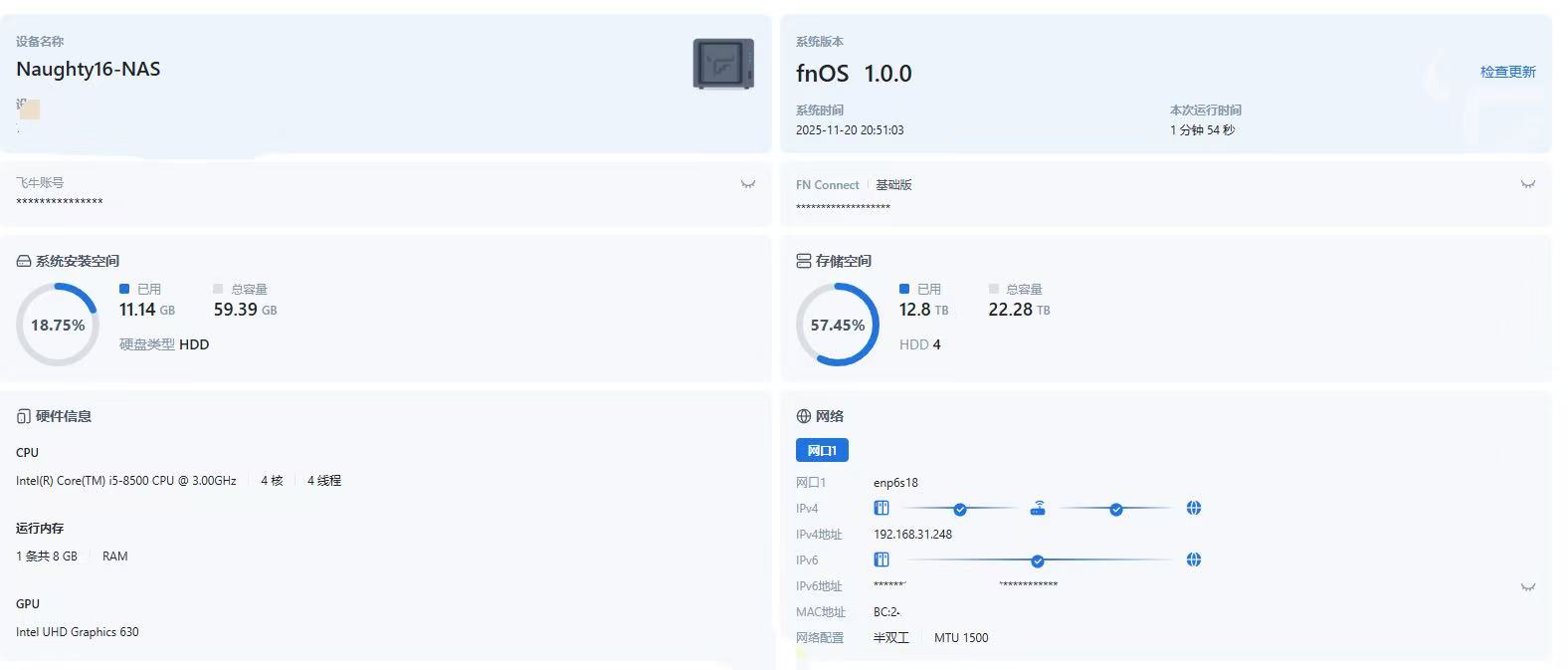The height and width of the screenshot is (670, 1568).
Task: Click the gray 总容量 legend square in 系统安装空间
Action: (x=218, y=289)
